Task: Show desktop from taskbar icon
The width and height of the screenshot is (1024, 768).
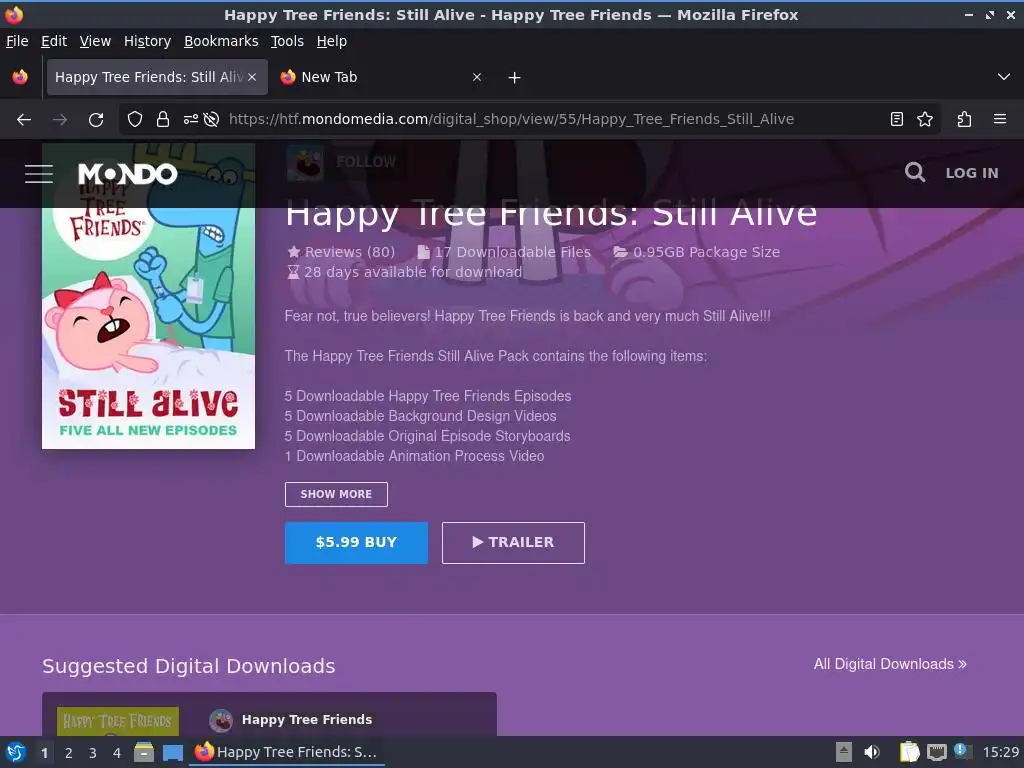Action: pos(172,753)
